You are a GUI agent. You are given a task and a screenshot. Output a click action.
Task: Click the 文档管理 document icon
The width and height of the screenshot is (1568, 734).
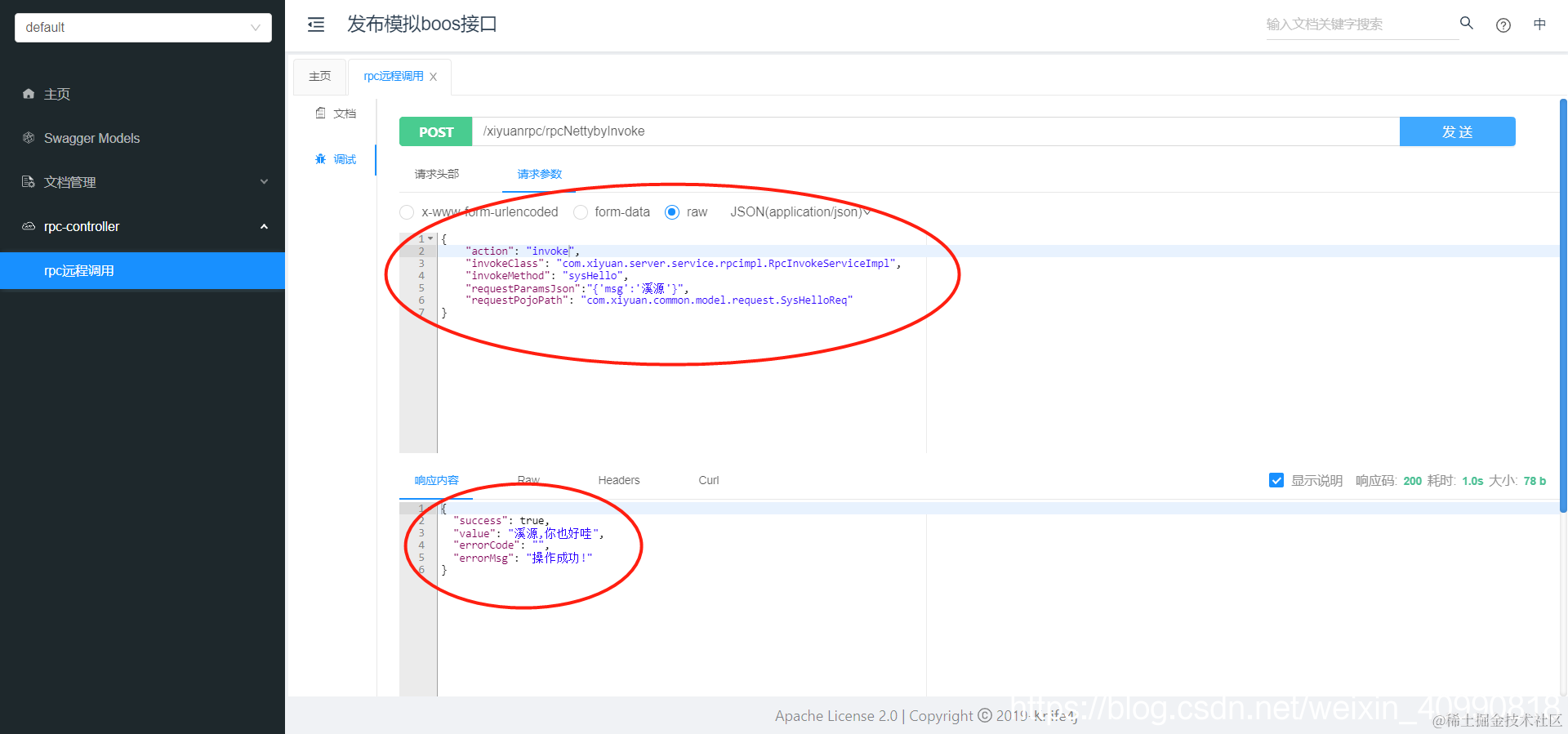(x=29, y=182)
